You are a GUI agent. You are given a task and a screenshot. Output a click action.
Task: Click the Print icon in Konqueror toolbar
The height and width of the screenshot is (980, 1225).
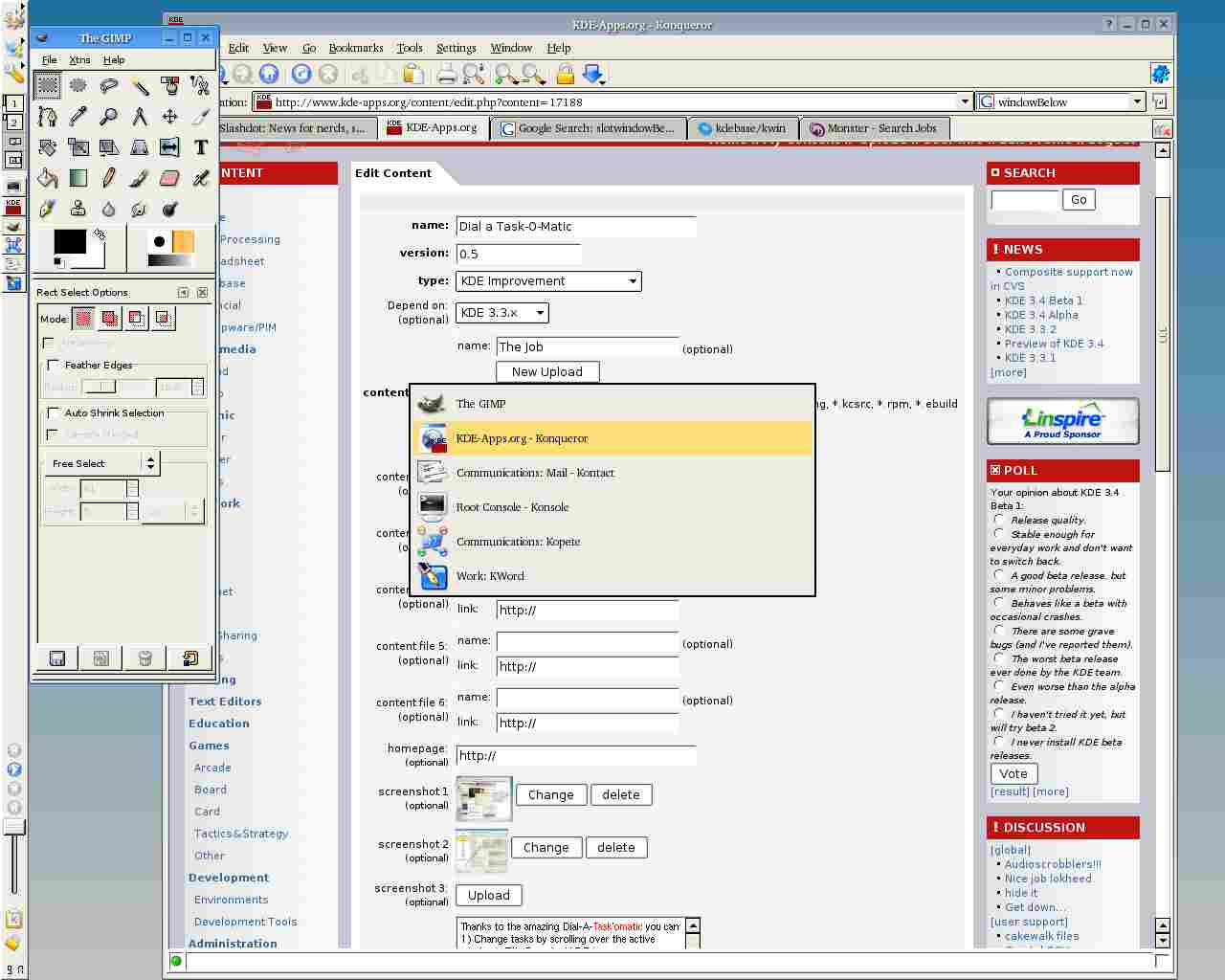pos(447,74)
